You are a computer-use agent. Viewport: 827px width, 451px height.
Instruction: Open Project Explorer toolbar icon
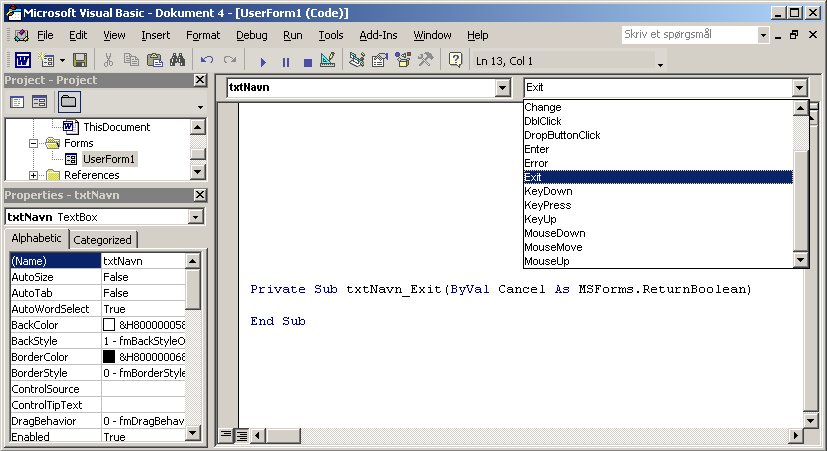(357, 60)
